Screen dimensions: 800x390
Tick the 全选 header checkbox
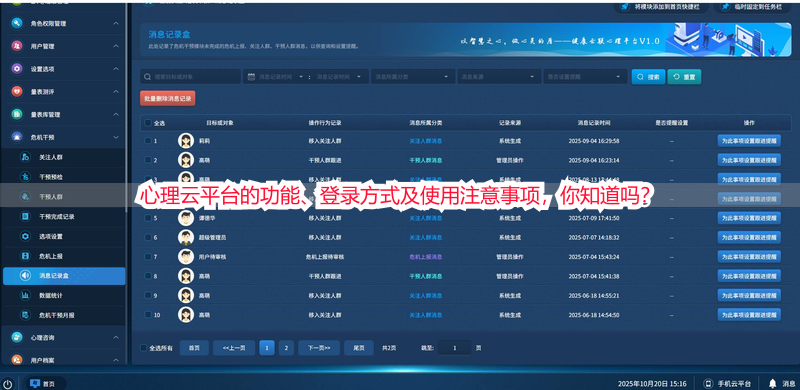click(x=148, y=123)
